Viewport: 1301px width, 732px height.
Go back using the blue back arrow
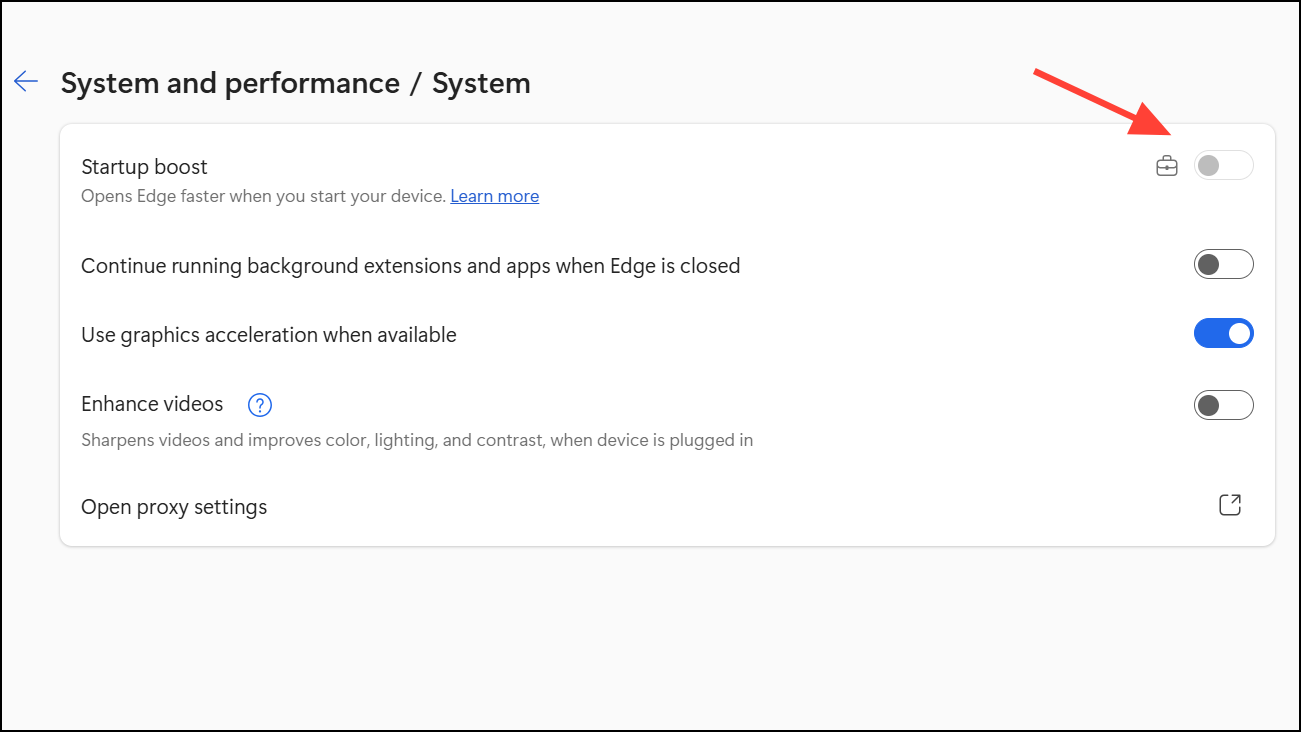tap(26, 82)
